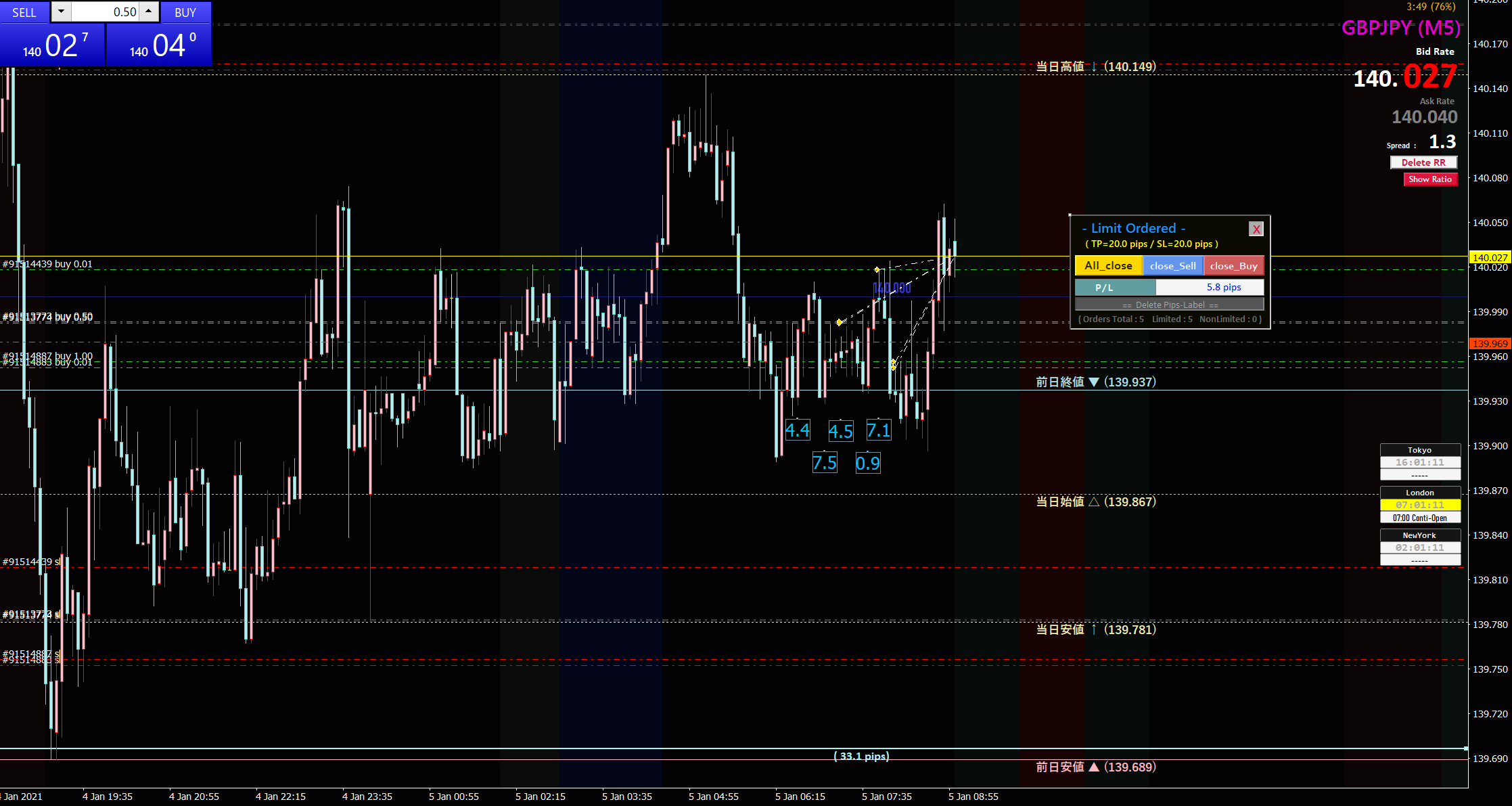
Task: Select the 7.5 pips label on chart
Action: [x=825, y=463]
